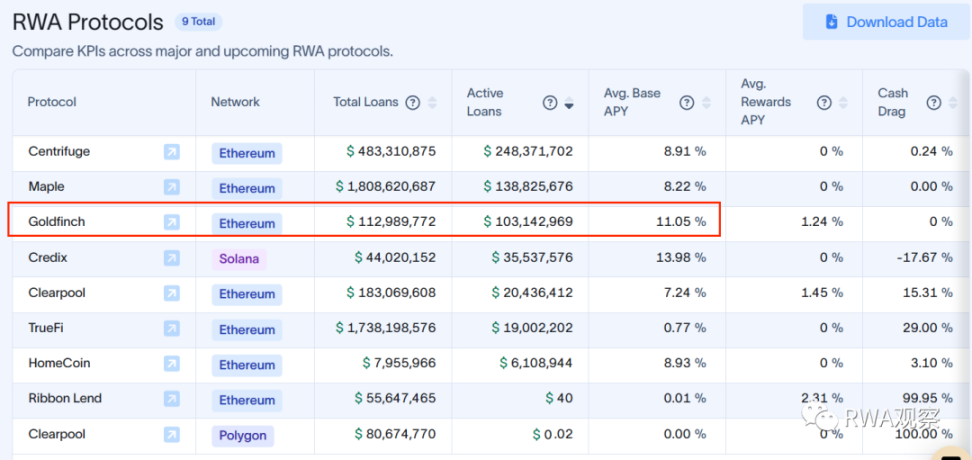
Task: Open Credix protocol external link icon
Action: (172, 258)
